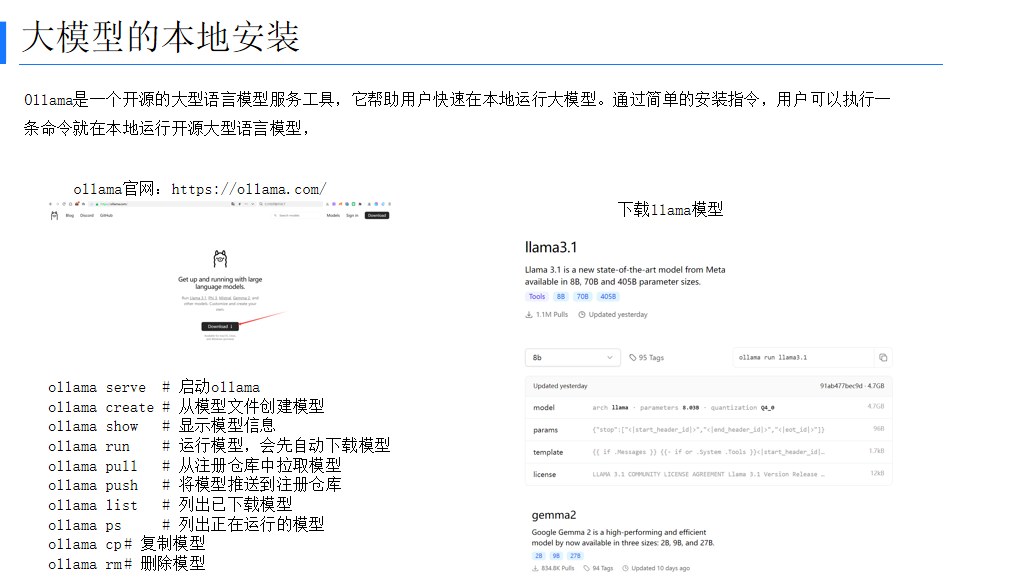Click the '9B' tag under gemma2
The width and height of the screenshot is (1023, 582).
click(x=556, y=556)
